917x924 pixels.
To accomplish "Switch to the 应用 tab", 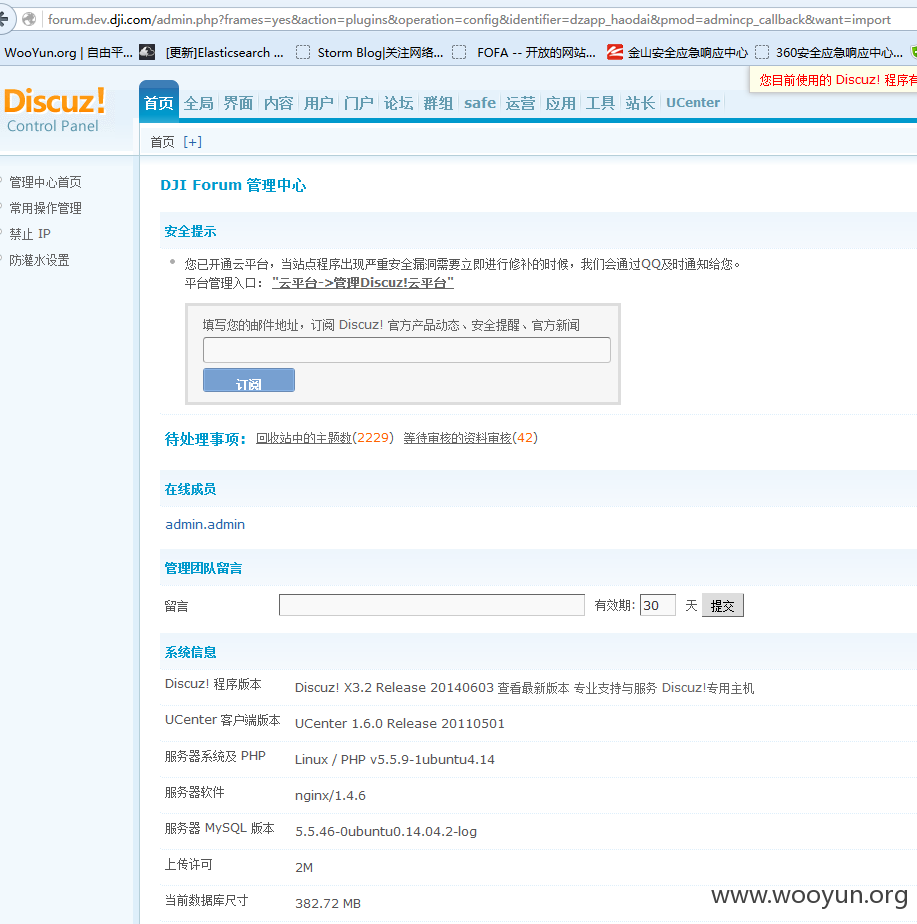I will click(560, 103).
